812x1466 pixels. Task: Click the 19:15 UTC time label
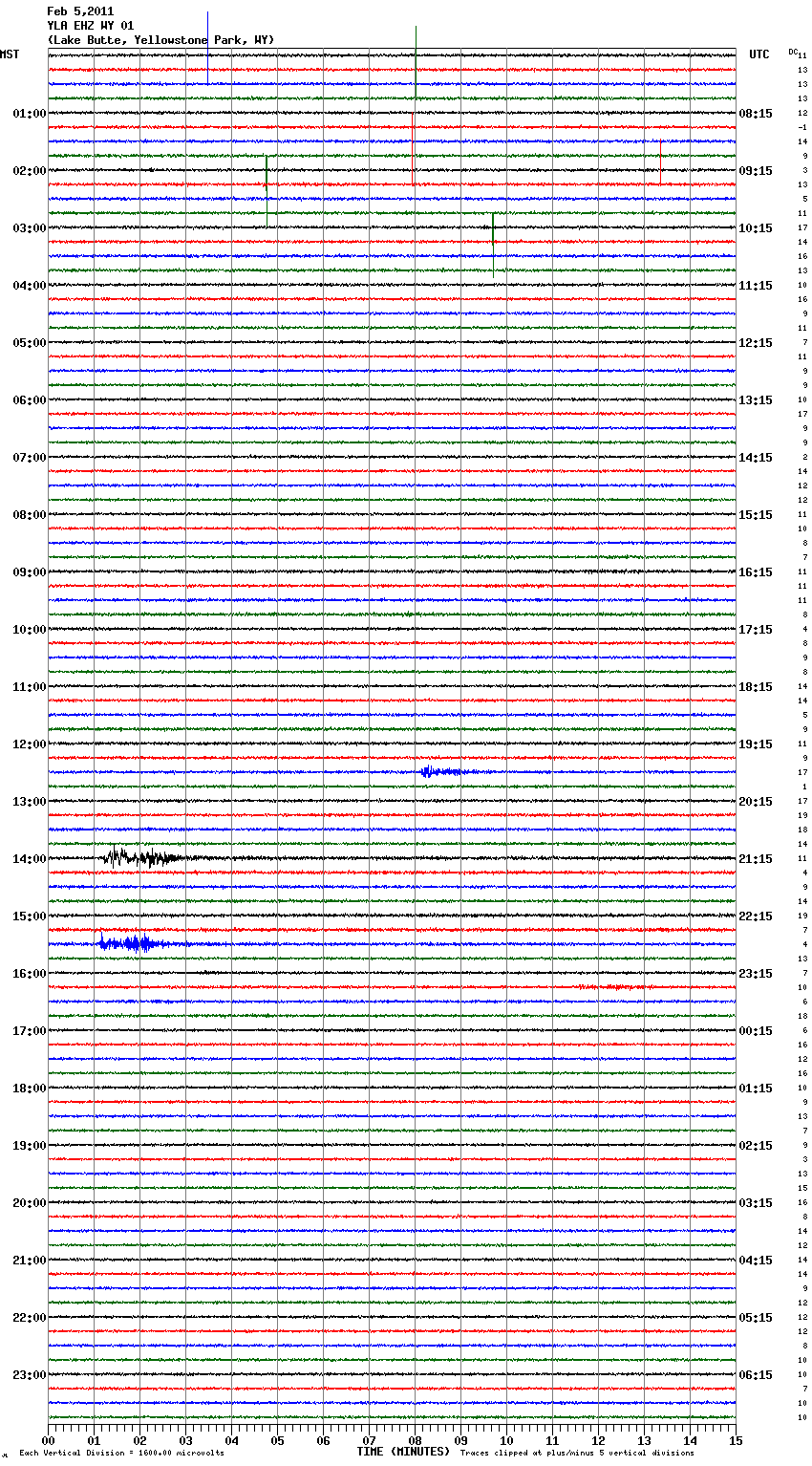click(x=756, y=744)
